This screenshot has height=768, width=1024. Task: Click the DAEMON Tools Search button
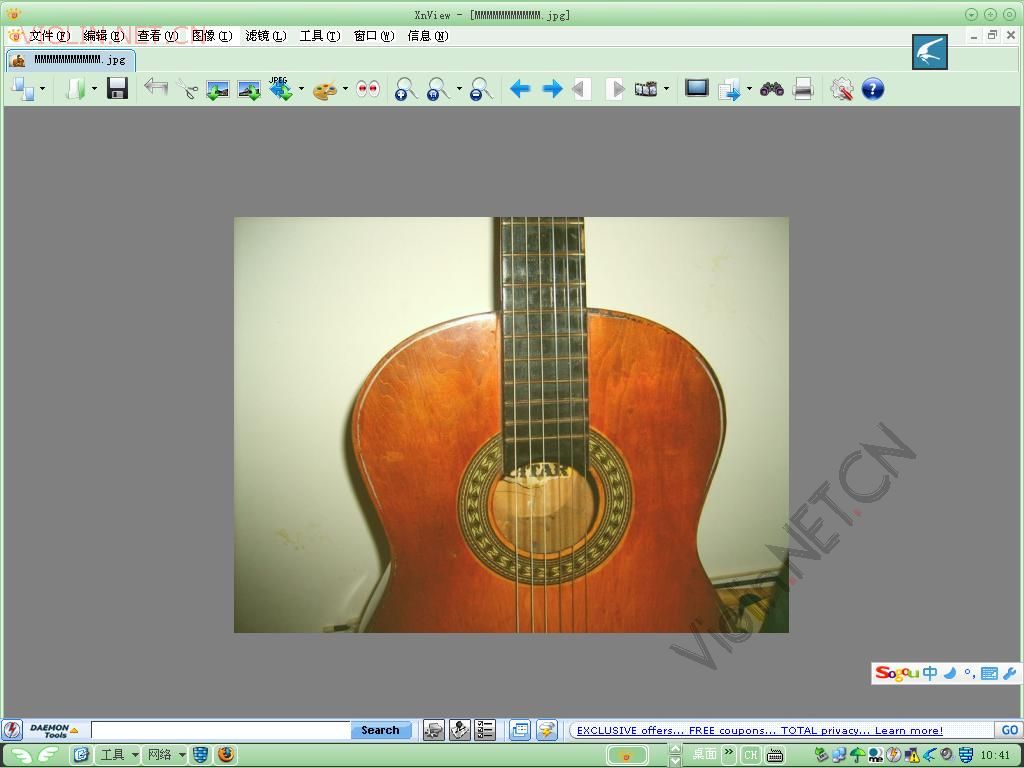pyautogui.click(x=380, y=730)
